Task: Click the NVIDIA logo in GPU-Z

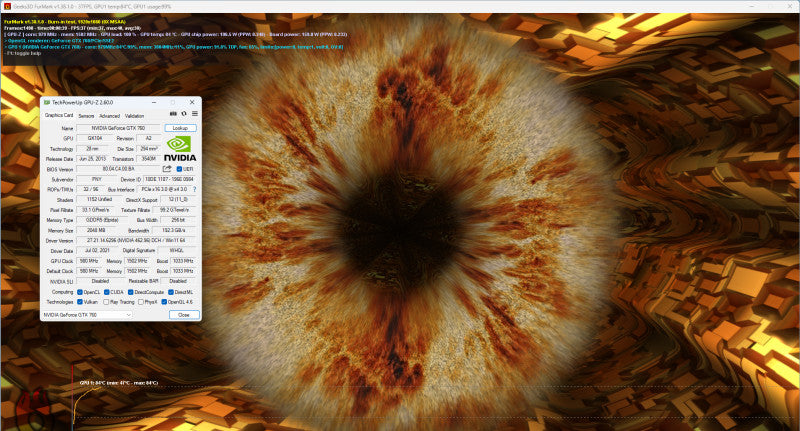Action: pyautogui.click(x=180, y=148)
